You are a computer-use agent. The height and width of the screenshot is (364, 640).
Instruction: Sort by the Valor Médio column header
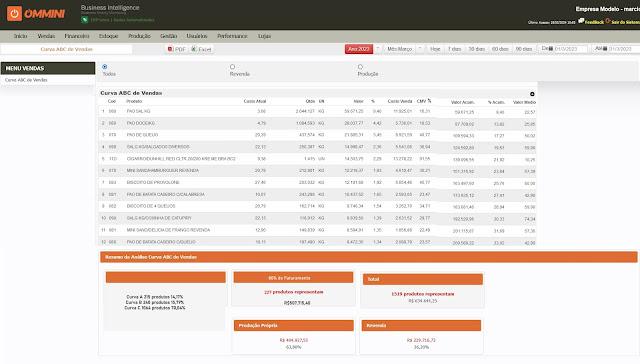(x=524, y=102)
